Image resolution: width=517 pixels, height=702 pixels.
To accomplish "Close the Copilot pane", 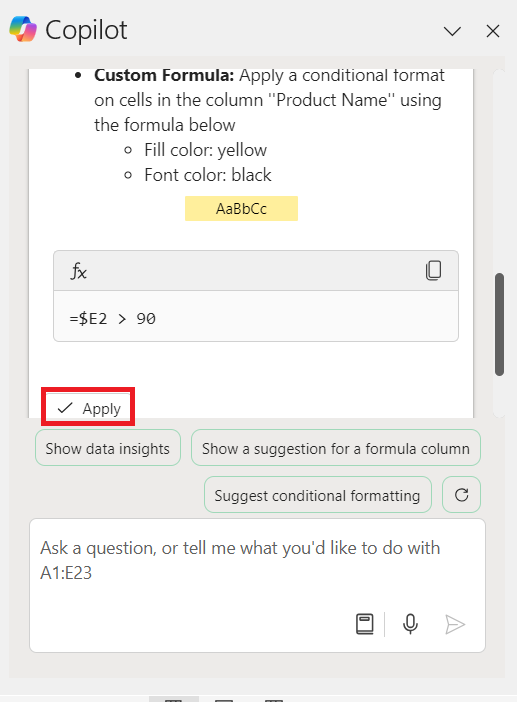I will click(x=493, y=31).
